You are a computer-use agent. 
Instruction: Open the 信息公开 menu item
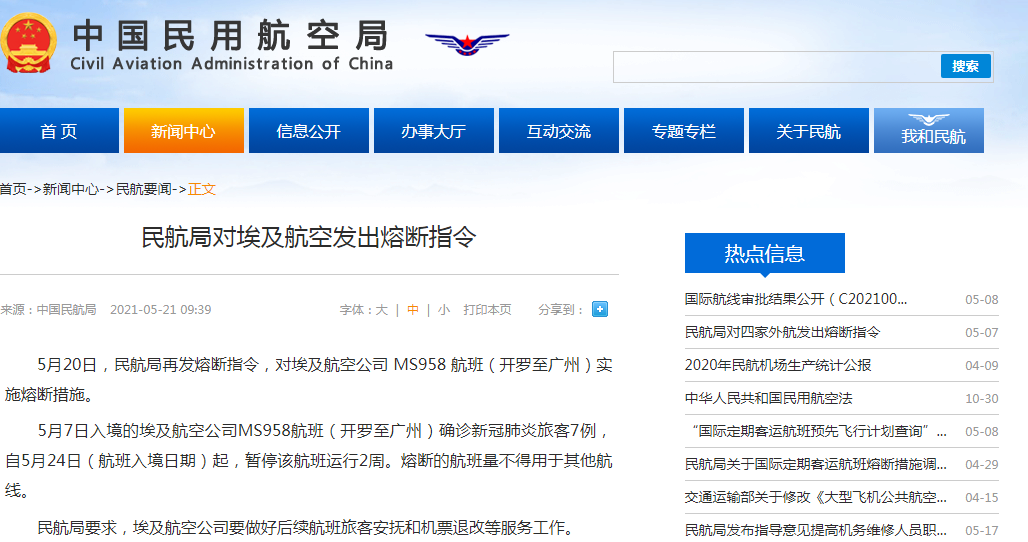tap(308, 131)
